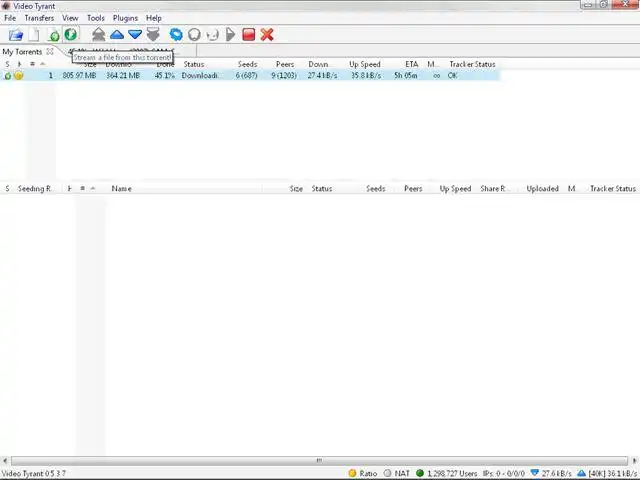Stop the torrent with red square icon
The image size is (640, 480).
[x=249, y=35]
